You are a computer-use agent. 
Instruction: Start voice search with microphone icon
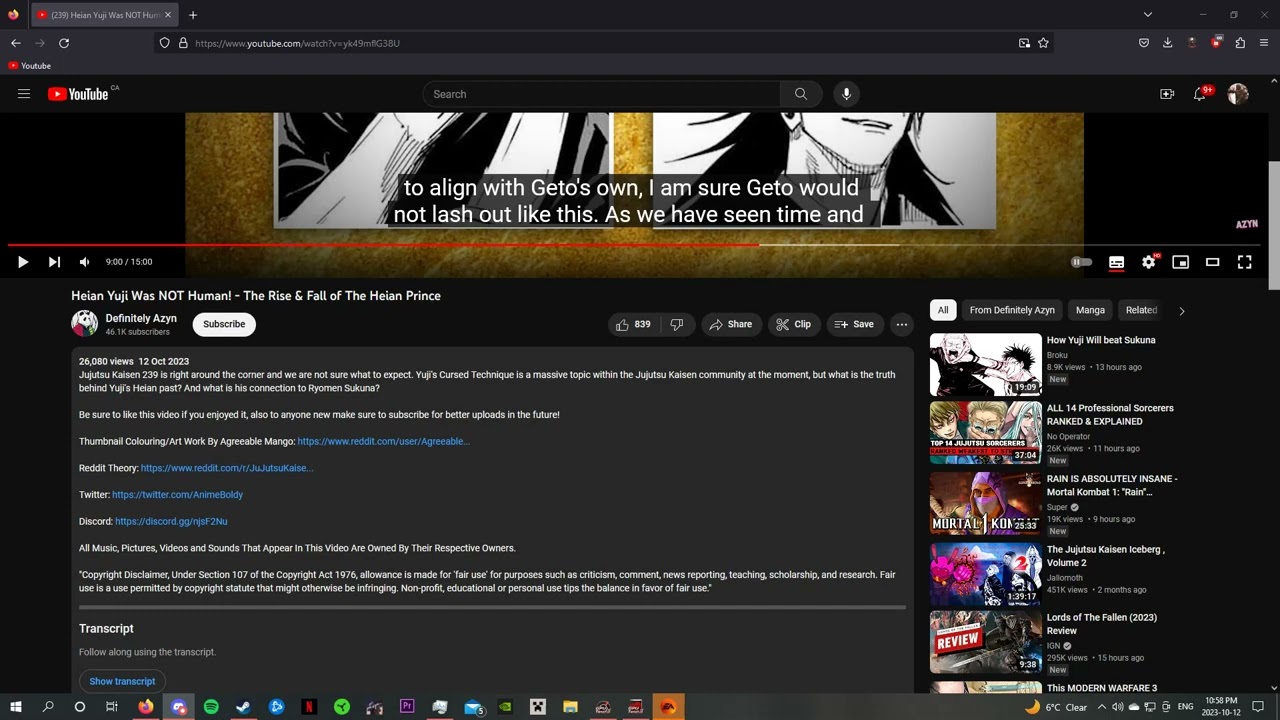pyautogui.click(x=846, y=94)
